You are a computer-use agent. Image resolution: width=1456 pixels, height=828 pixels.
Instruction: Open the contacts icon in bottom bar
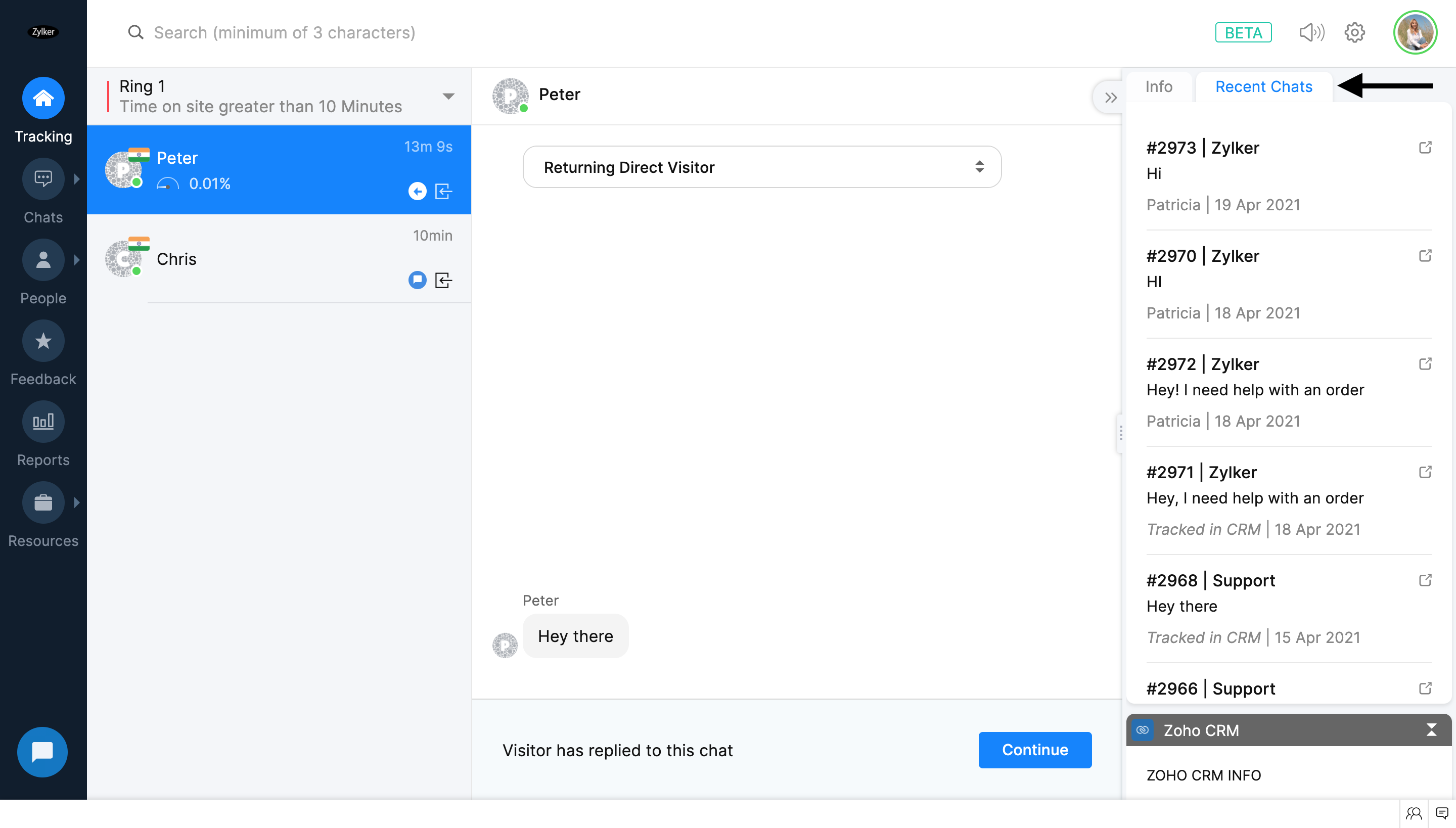[x=1414, y=813]
